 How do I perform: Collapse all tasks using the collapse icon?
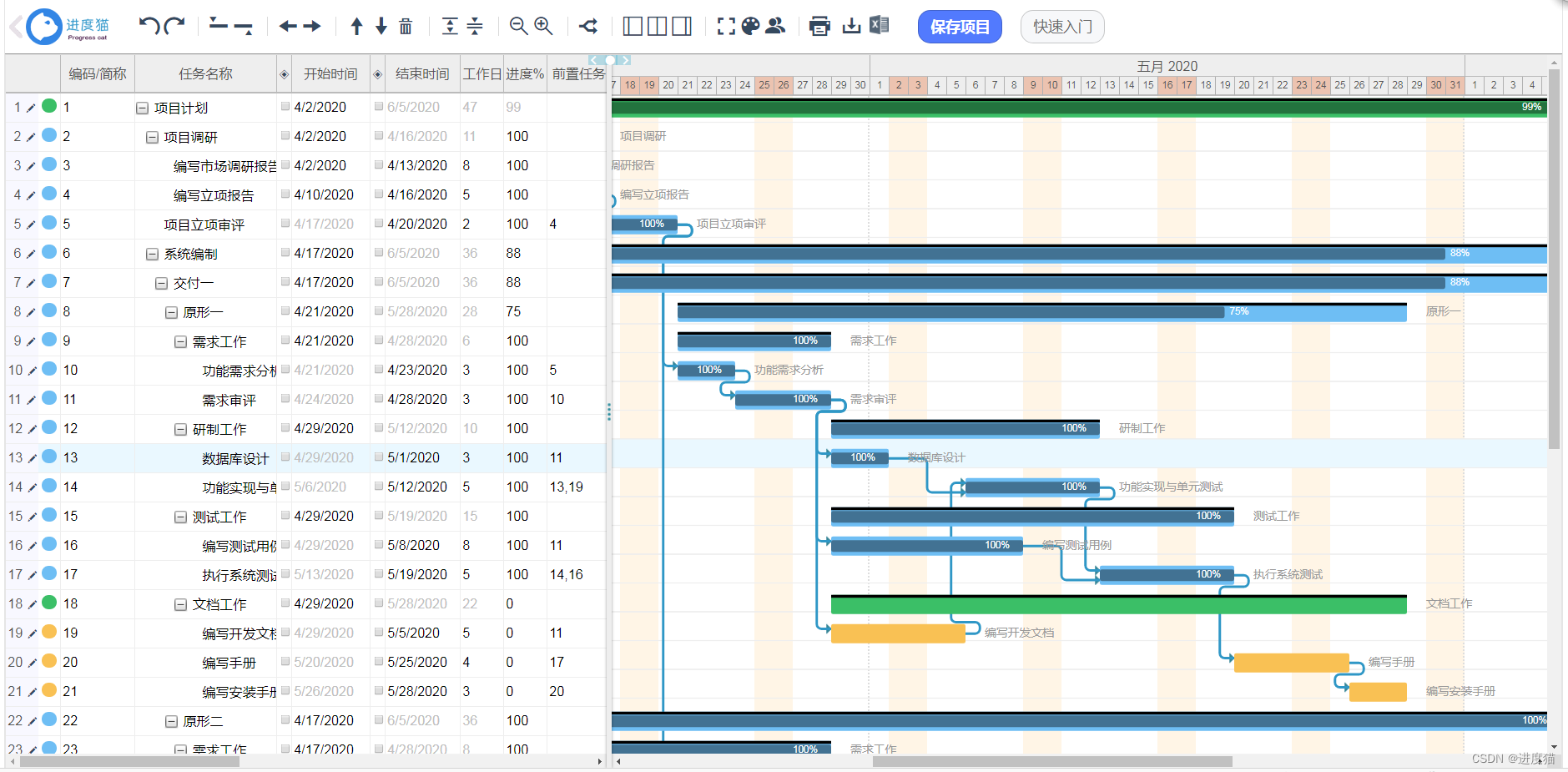(x=475, y=27)
